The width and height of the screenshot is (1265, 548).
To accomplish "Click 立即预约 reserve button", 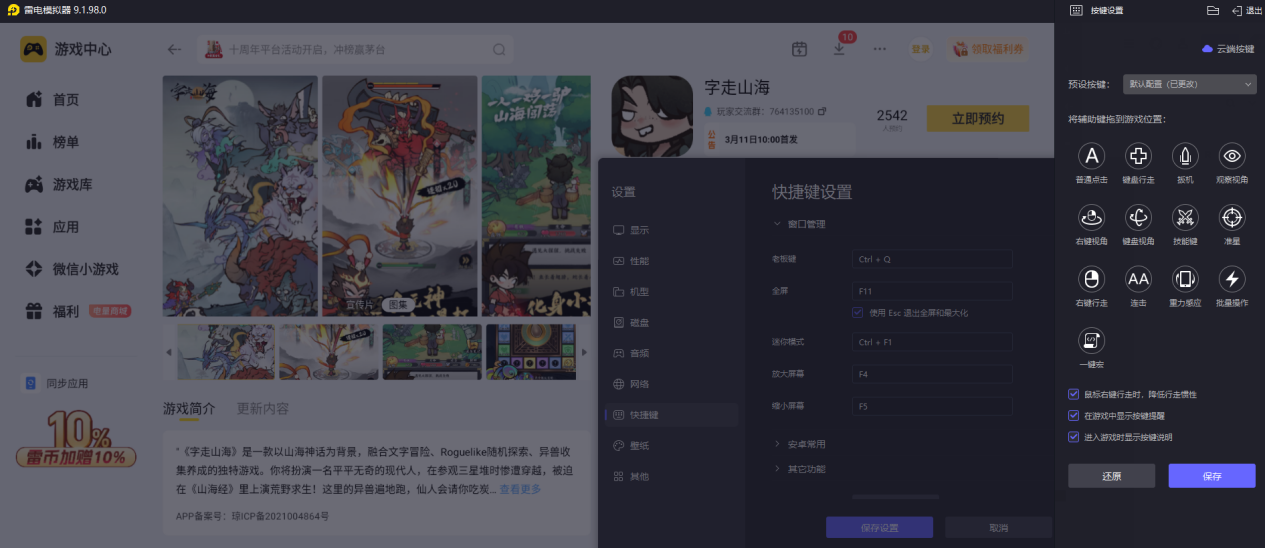I will 978,119.
